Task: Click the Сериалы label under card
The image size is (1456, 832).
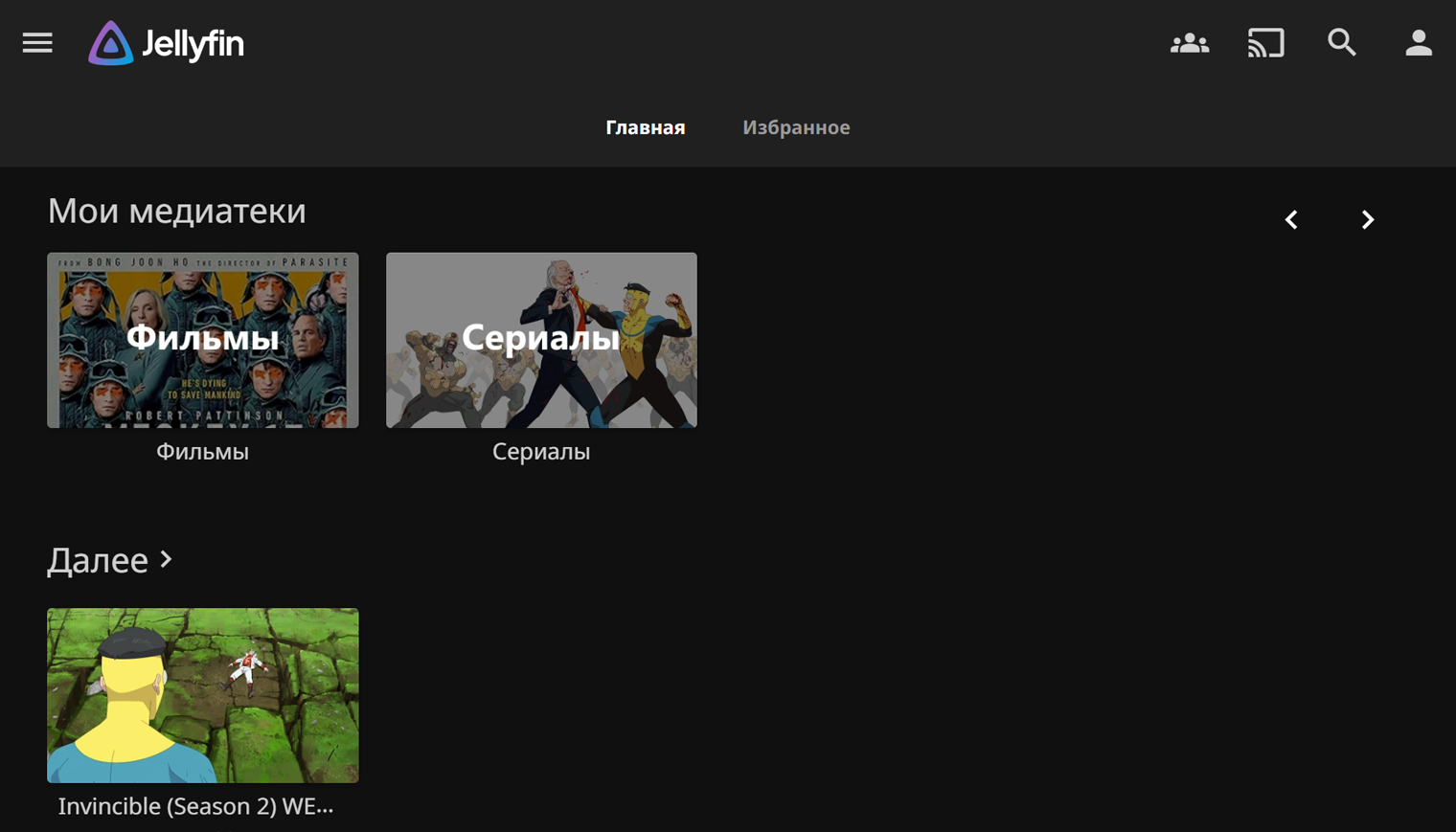Action: click(x=541, y=452)
